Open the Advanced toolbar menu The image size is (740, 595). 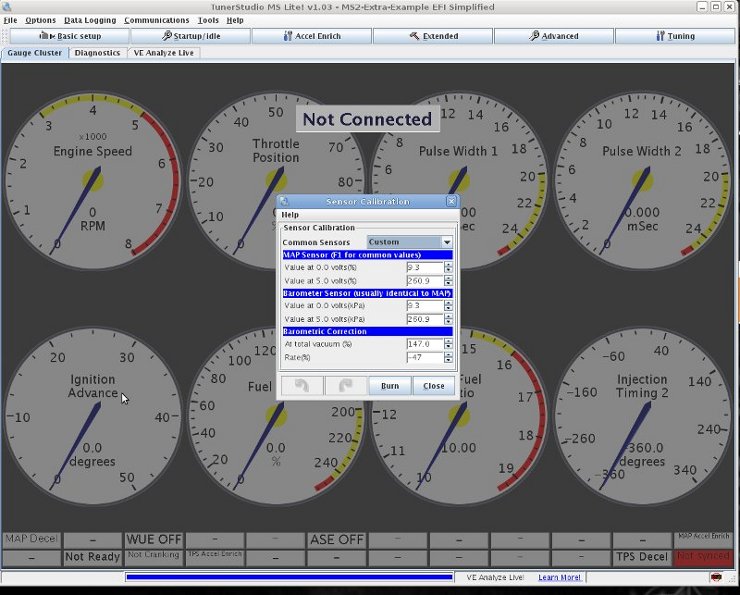(x=553, y=36)
